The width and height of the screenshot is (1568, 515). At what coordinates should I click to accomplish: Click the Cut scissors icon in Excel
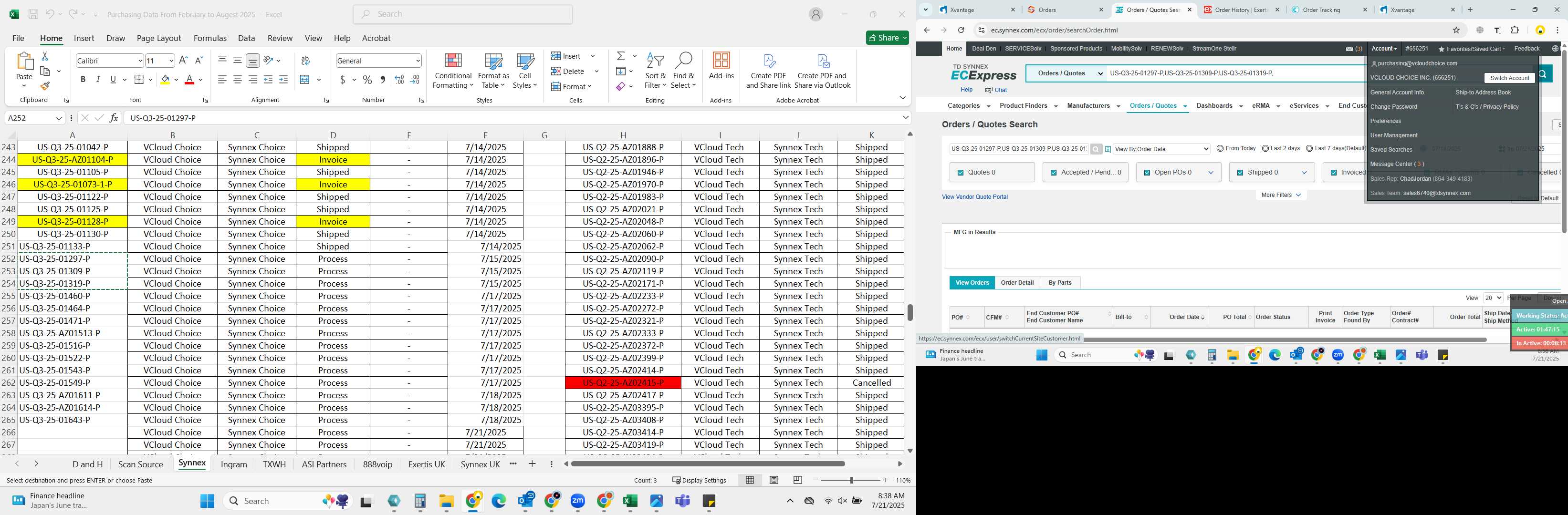pyautogui.click(x=44, y=56)
